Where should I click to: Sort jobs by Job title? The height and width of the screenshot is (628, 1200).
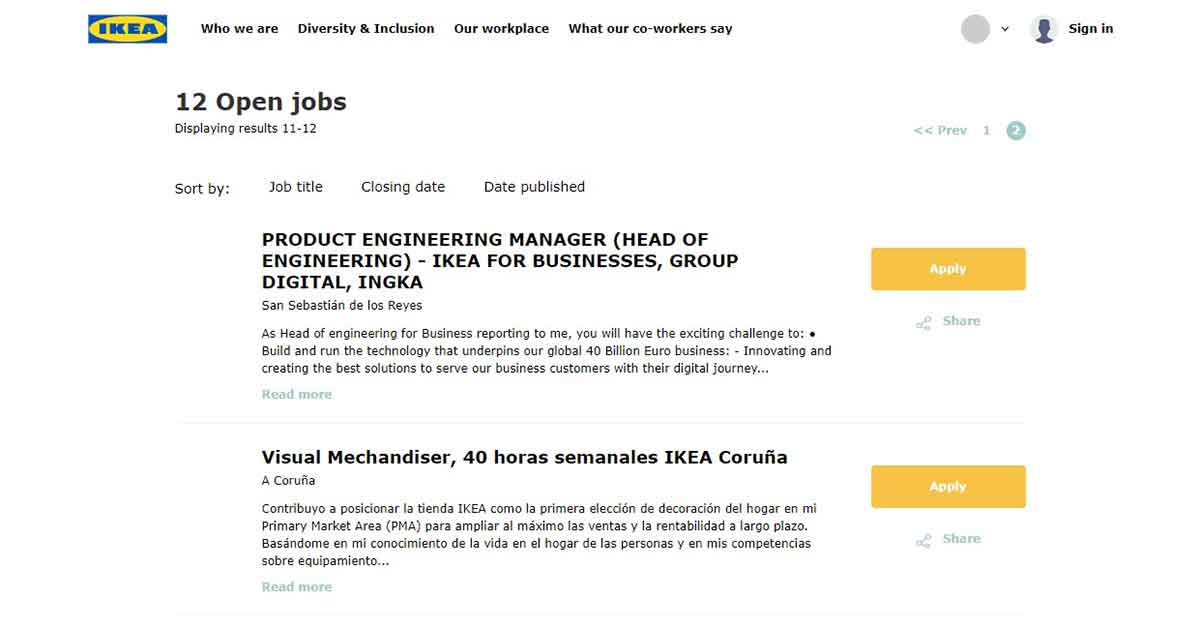point(295,187)
